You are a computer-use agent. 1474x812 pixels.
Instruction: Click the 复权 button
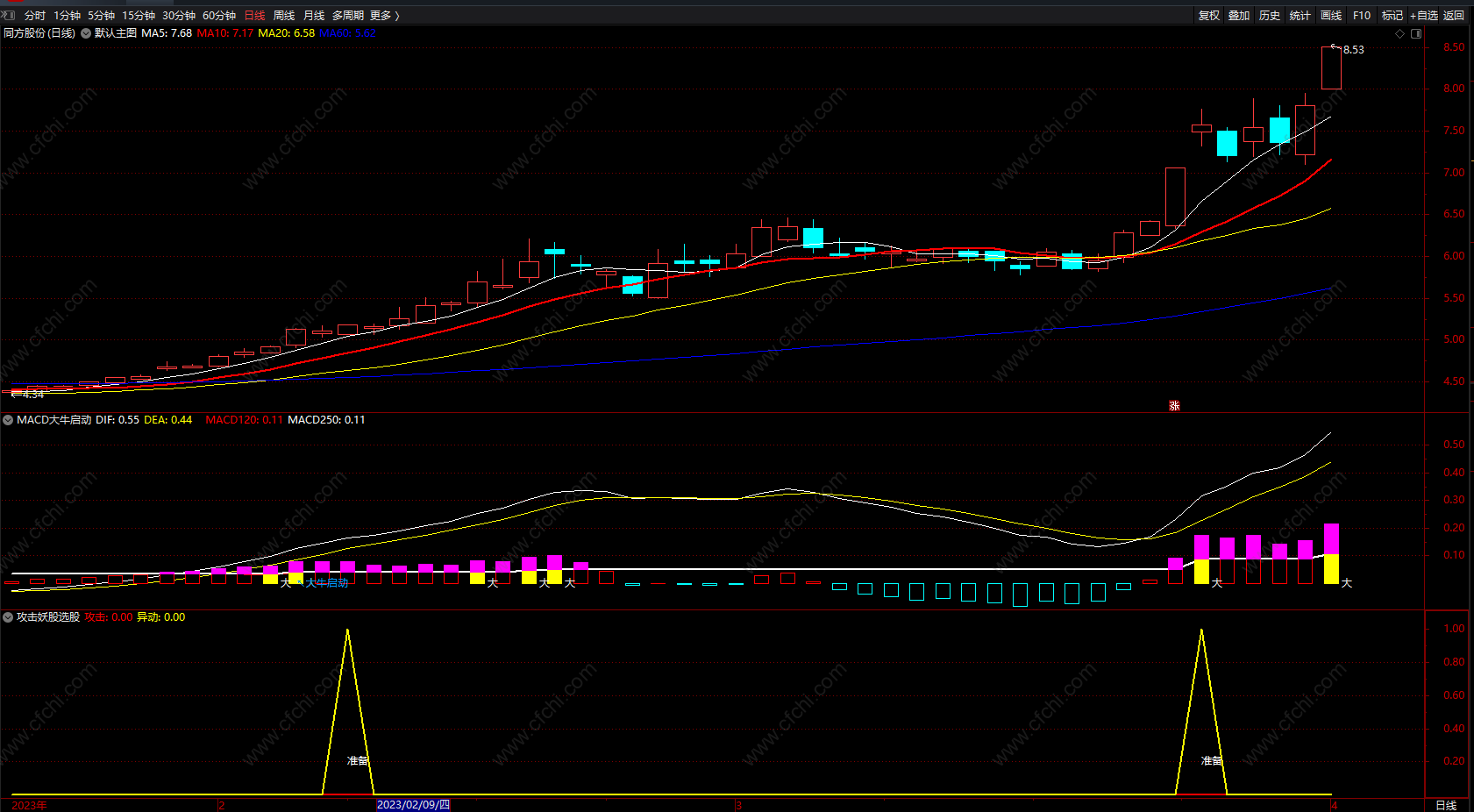click(x=1209, y=16)
